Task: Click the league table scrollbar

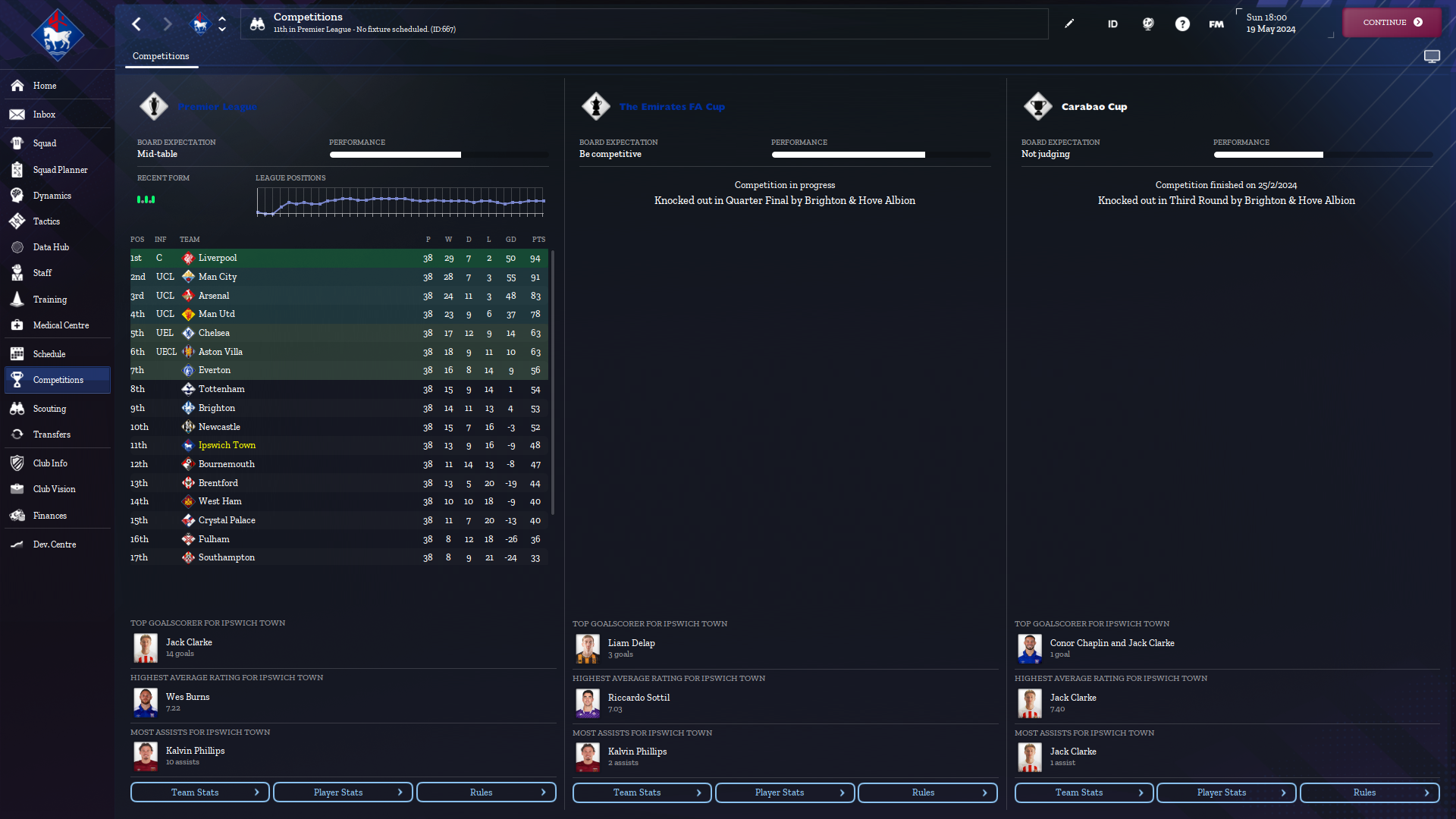Action: (553, 382)
